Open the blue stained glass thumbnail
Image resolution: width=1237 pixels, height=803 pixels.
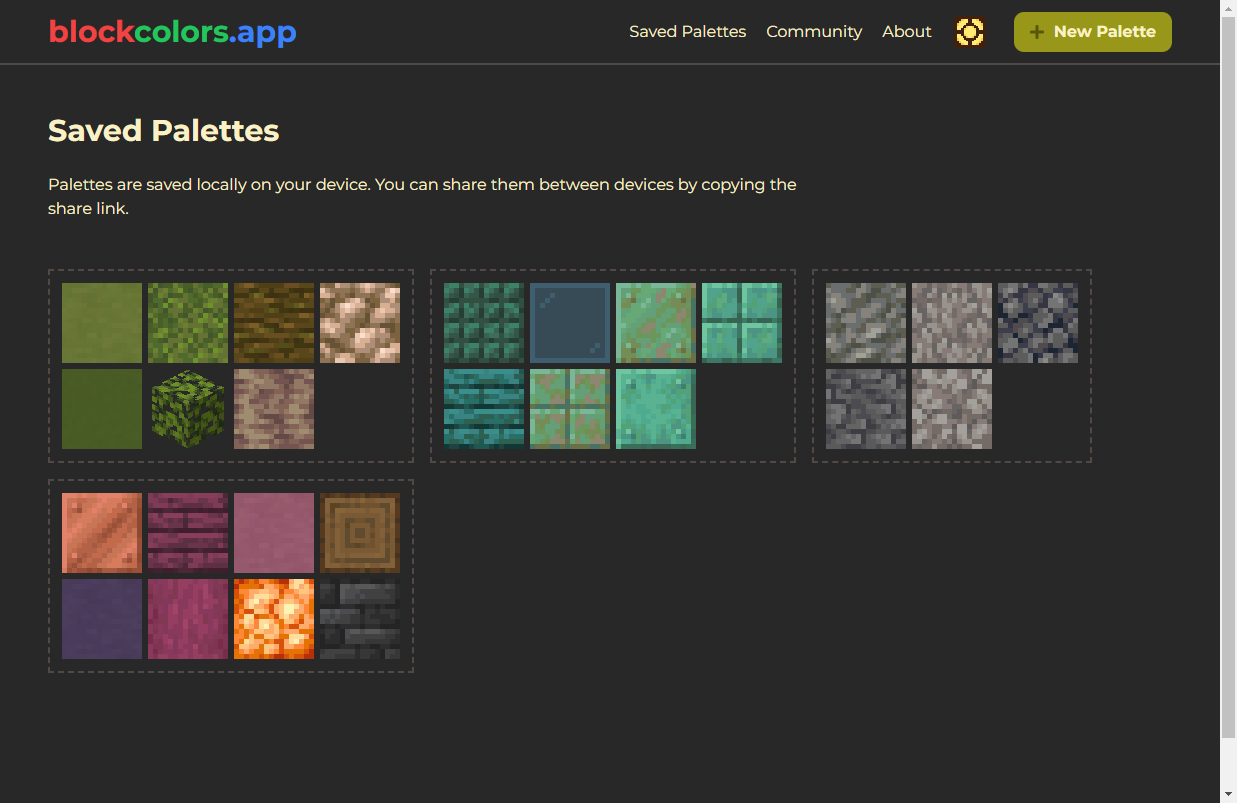569,322
